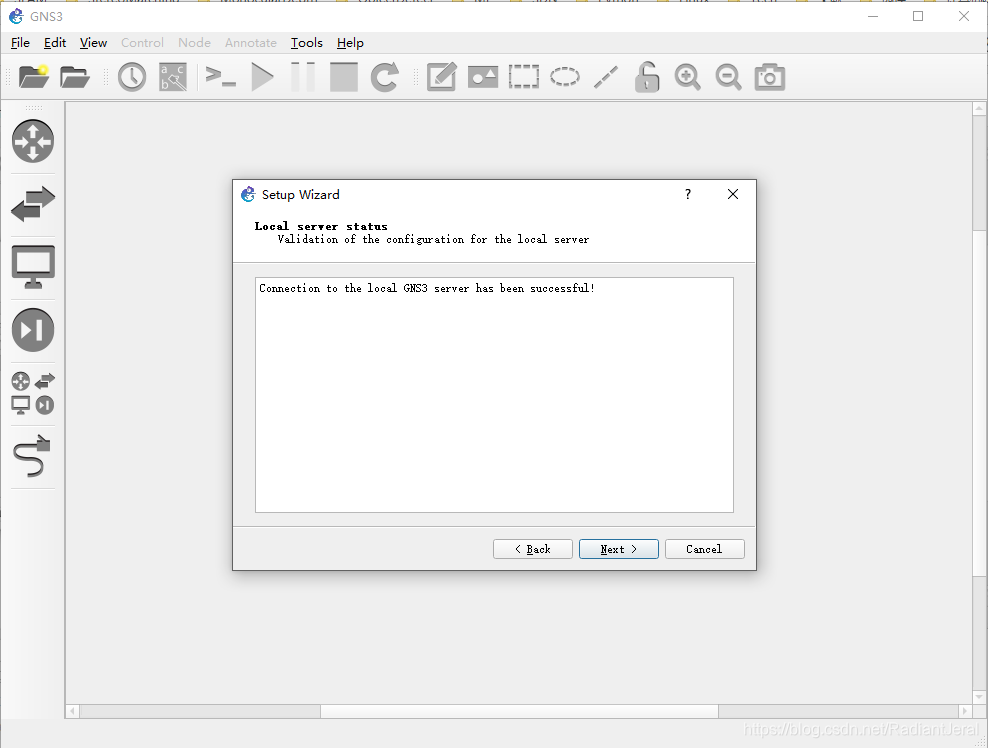The height and width of the screenshot is (748, 988).
Task: Close the Setup Wizard dialog
Action: (x=733, y=194)
